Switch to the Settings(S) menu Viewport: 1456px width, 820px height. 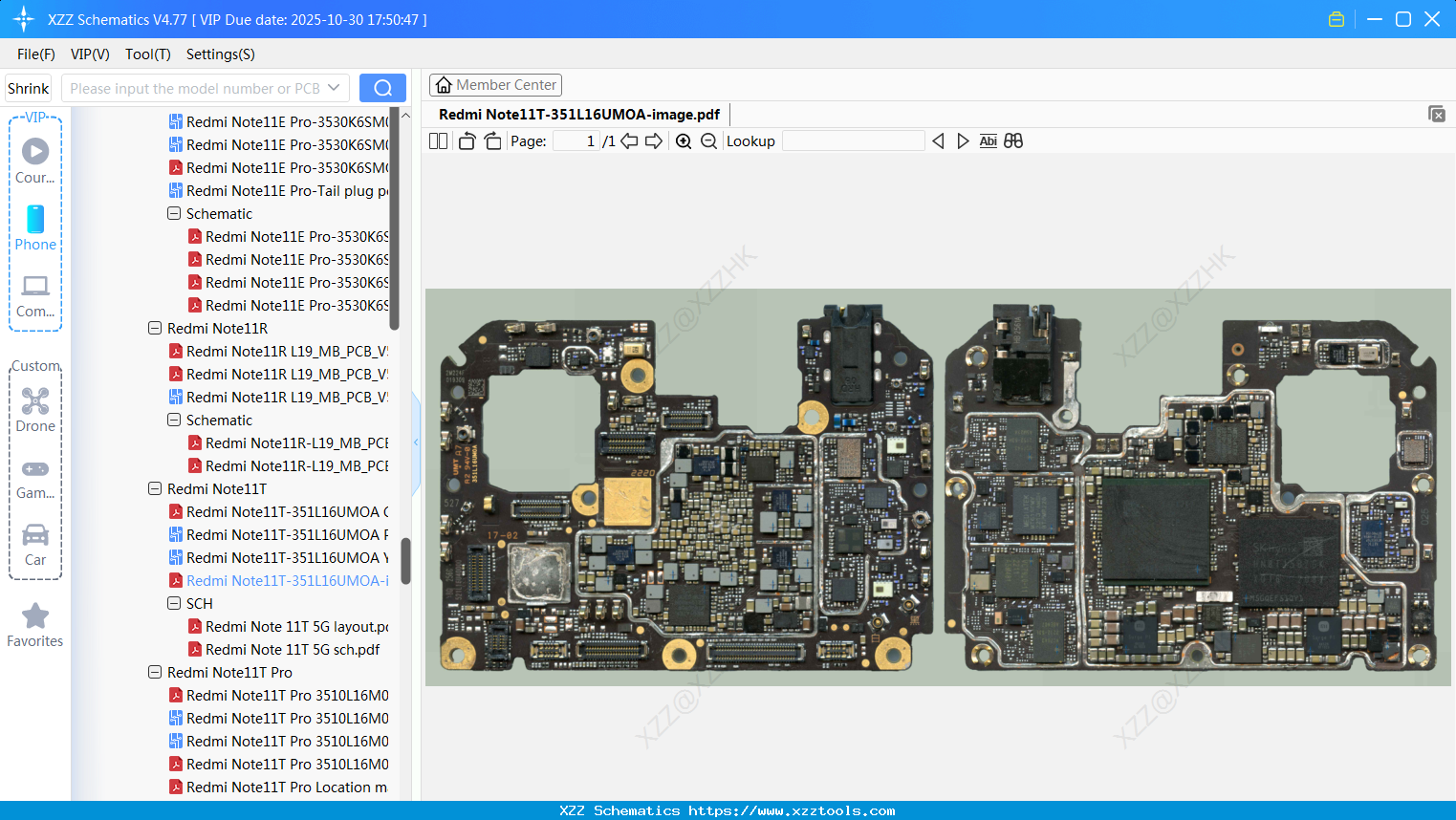point(220,54)
